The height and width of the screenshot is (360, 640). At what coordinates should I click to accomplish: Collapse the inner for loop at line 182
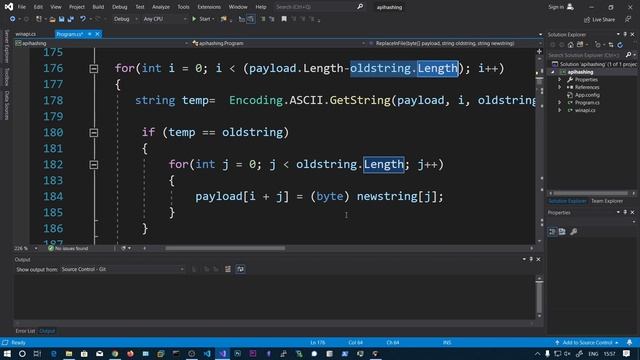pyautogui.click(x=93, y=164)
